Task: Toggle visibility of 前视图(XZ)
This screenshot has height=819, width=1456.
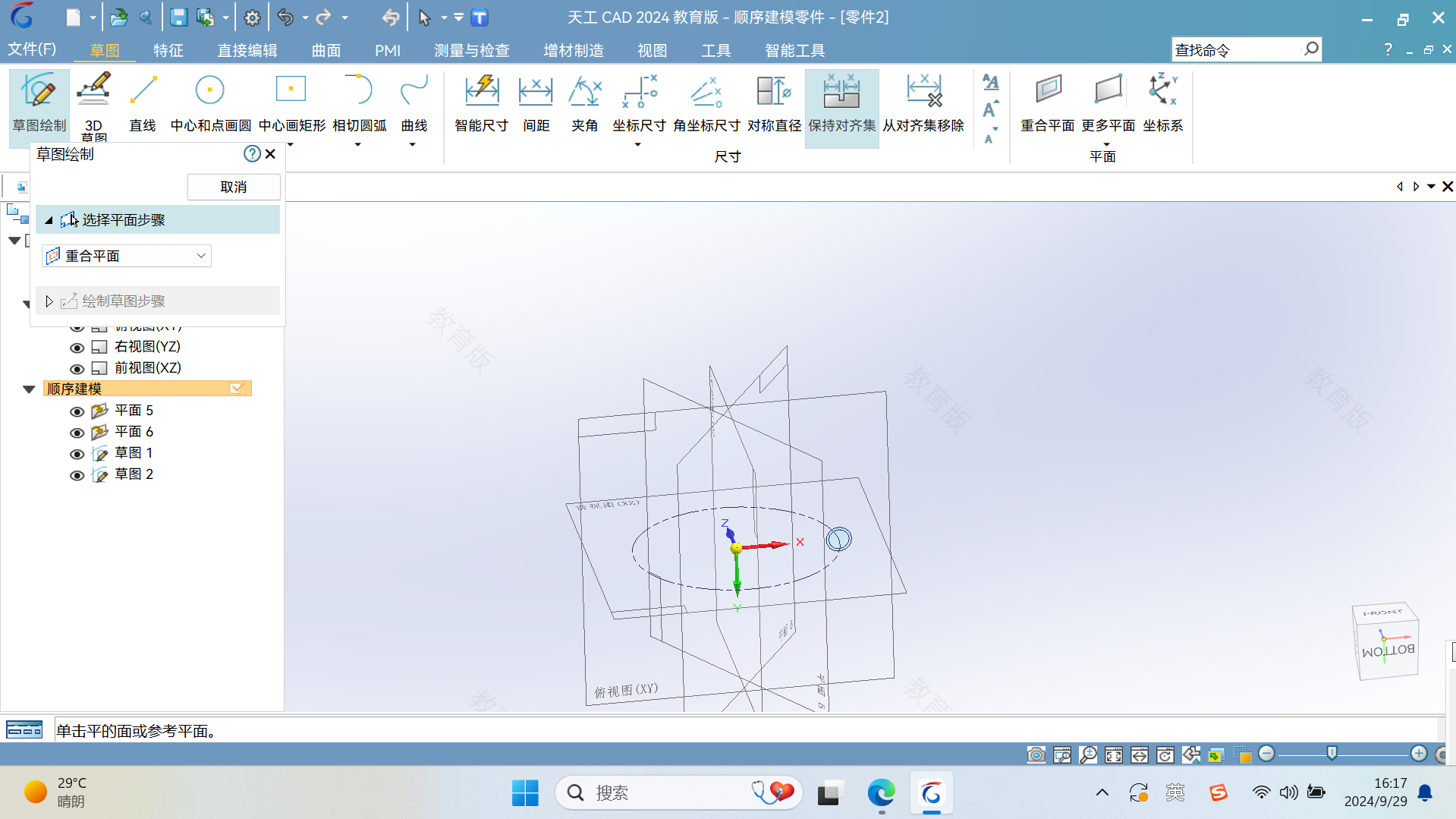Action: [77, 369]
